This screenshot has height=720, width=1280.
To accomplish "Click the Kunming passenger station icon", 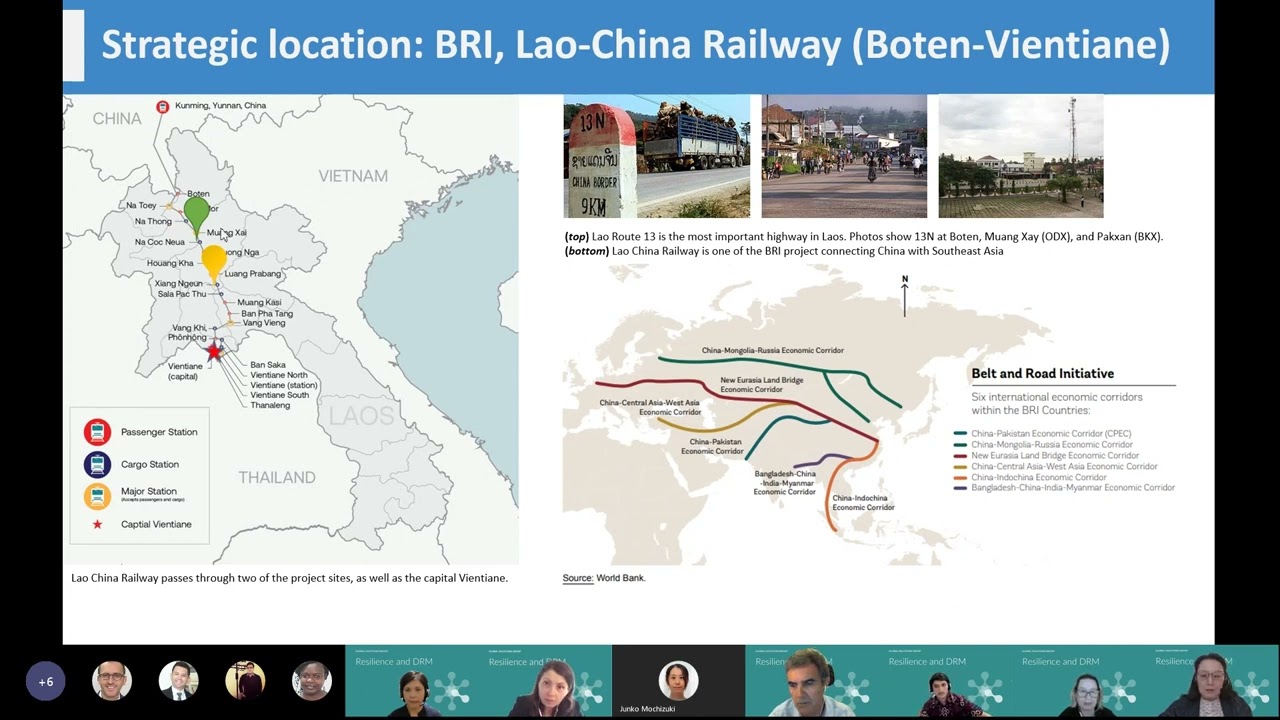I will (163, 106).
